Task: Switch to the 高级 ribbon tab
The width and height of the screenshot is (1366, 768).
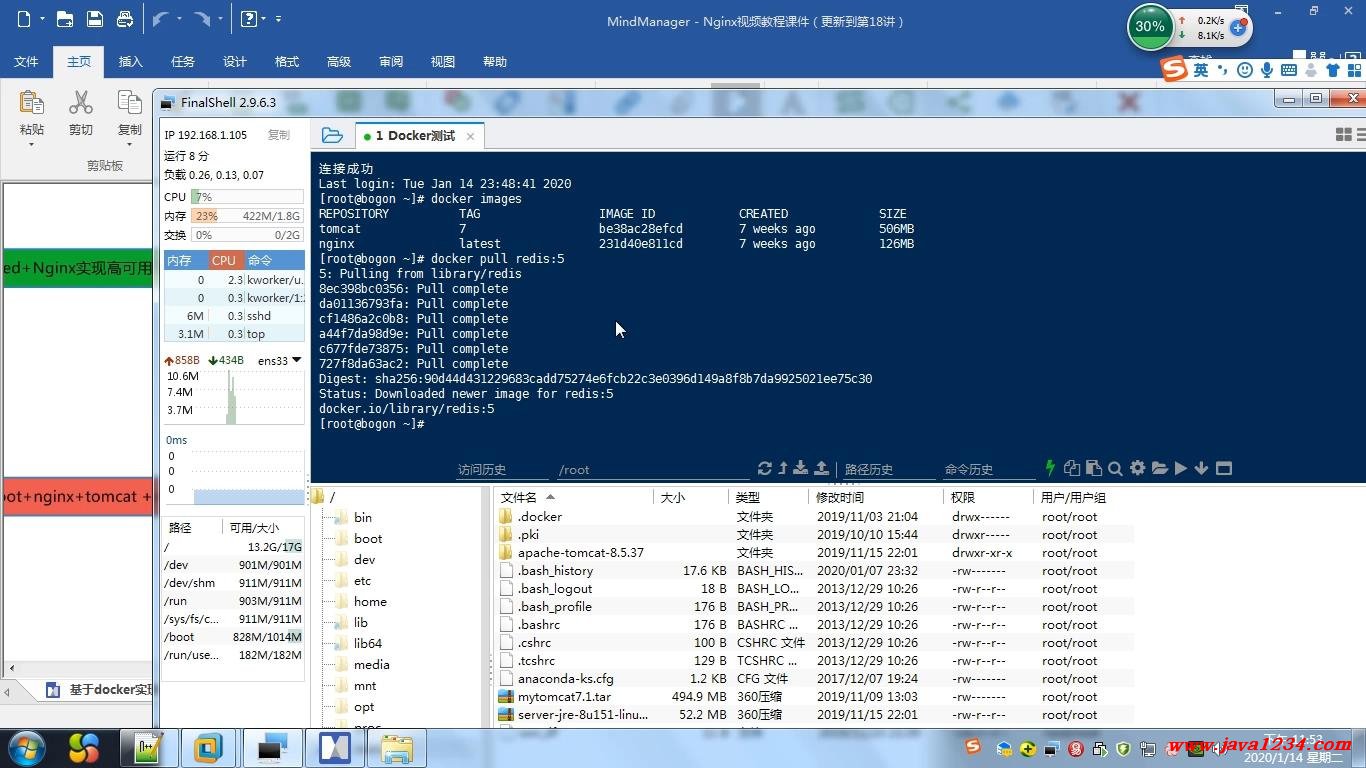Action: [x=339, y=61]
